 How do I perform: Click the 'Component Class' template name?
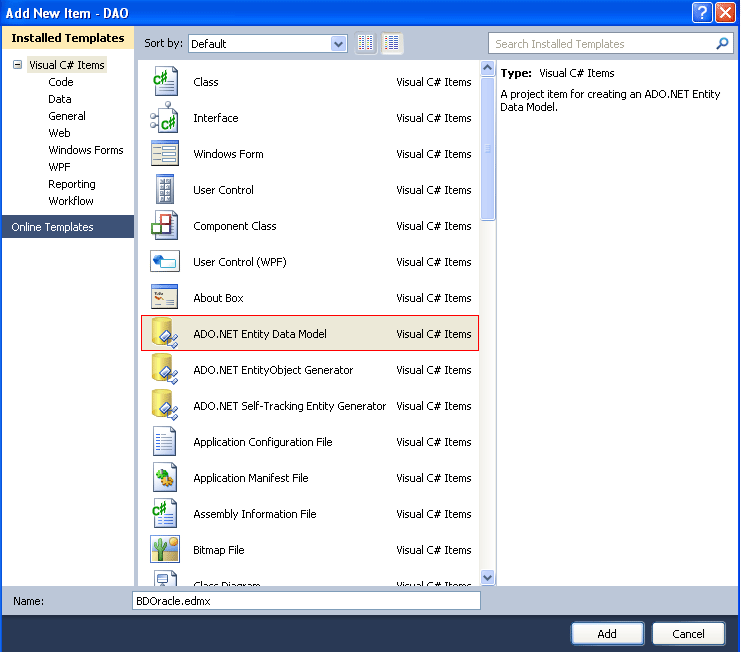click(234, 226)
